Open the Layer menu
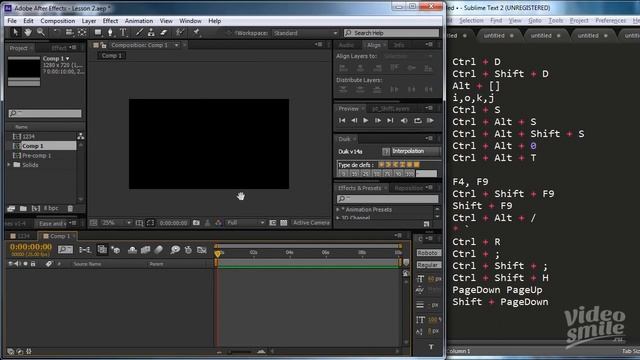This screenshot has width=640, height=360. pyautogui.click(x=89, y=21)
